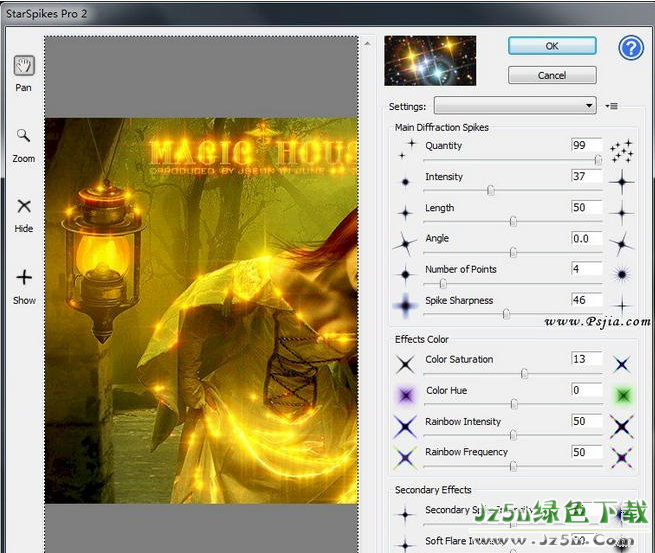Click low Color Saturation black X icon
This screenshot has width=655, height=553.
pyautogui.click(x=405, y=364)
